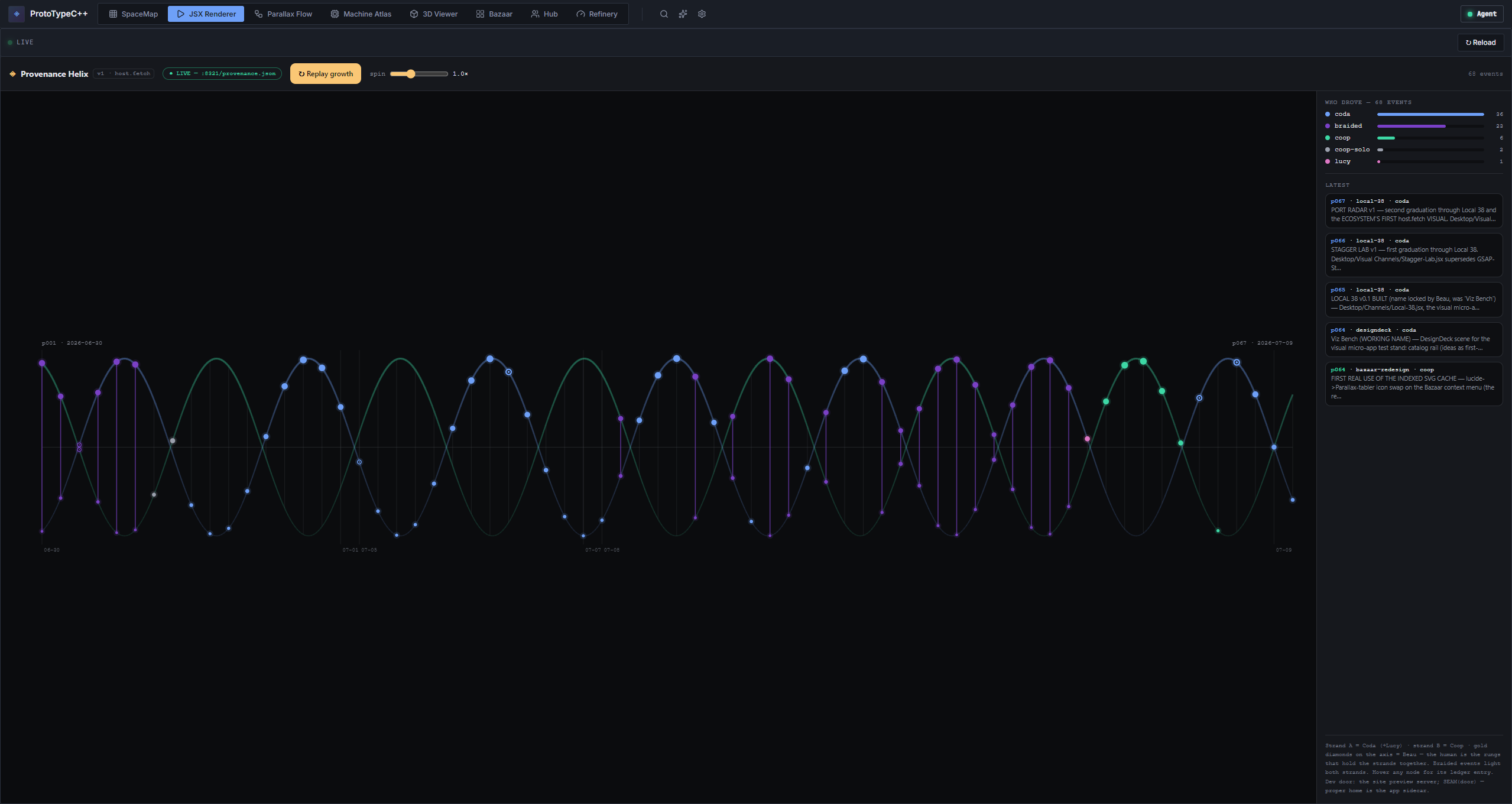Open the p064 designdeck Viz Bench card
The width and height of the screenshot is (1512, 804).
tap(1414, 339)
